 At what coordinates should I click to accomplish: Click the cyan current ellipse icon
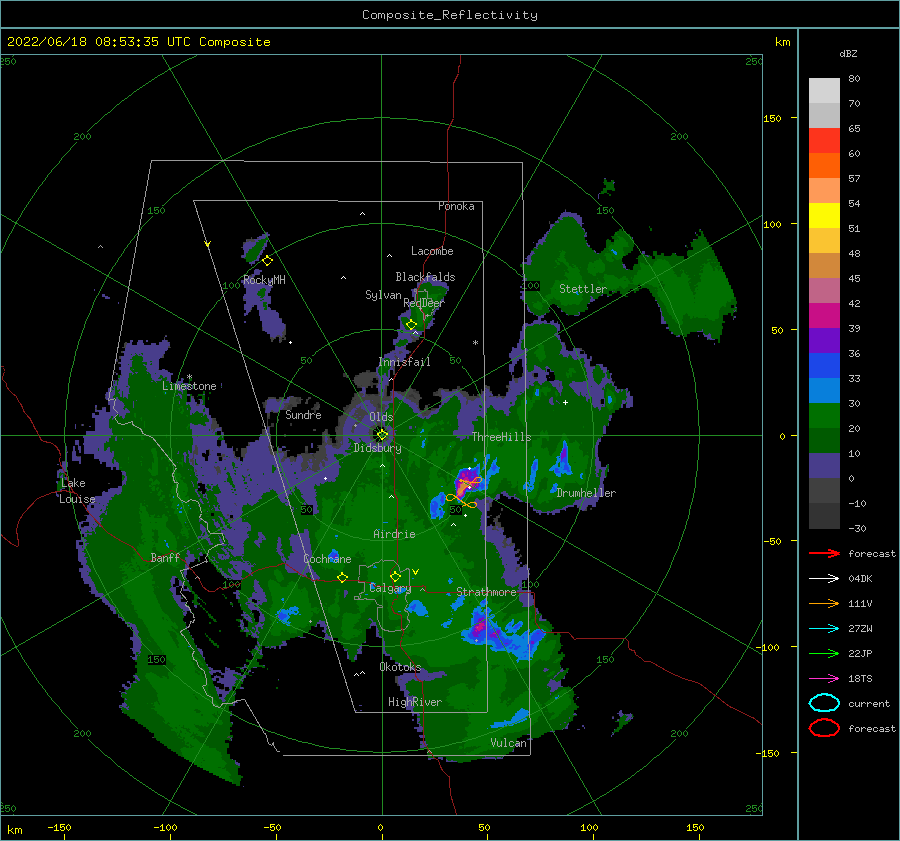click(824, 703)
